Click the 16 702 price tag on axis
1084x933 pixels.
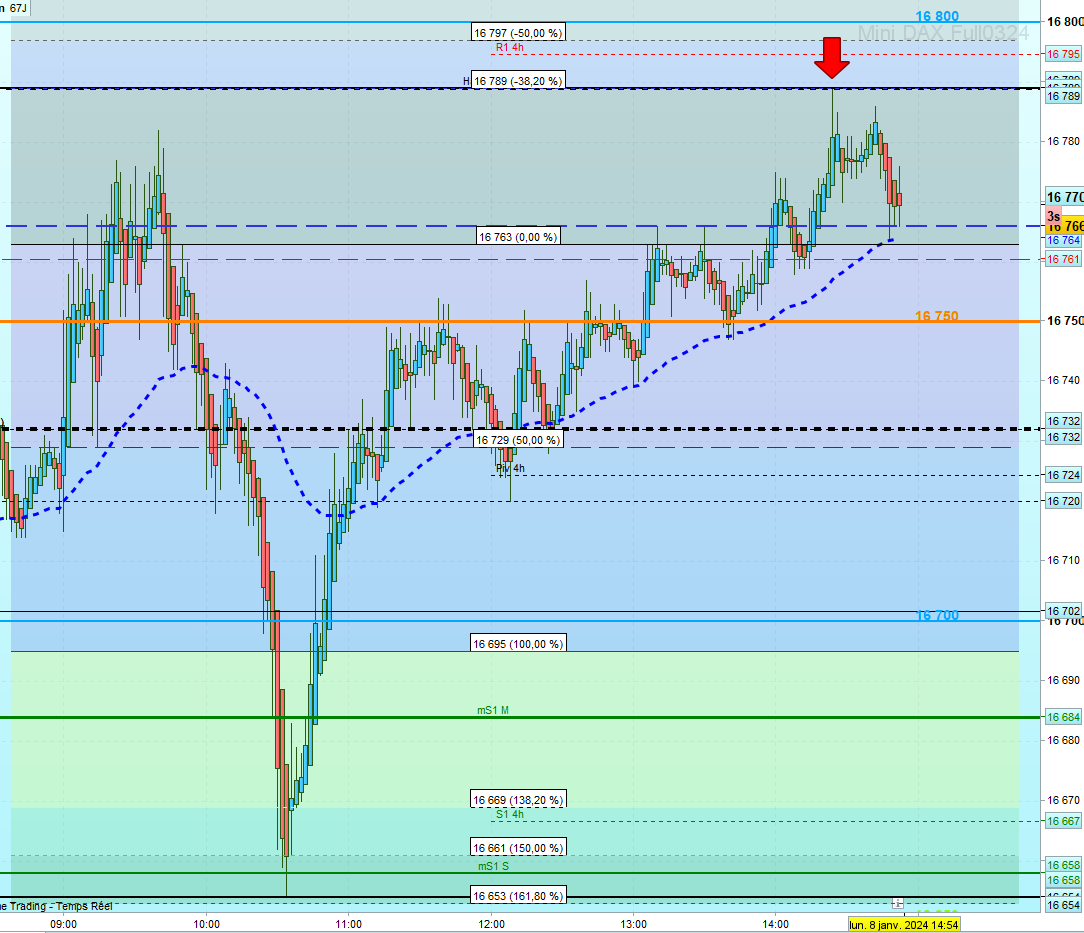pyautogui.click(x=1063, y=610)
